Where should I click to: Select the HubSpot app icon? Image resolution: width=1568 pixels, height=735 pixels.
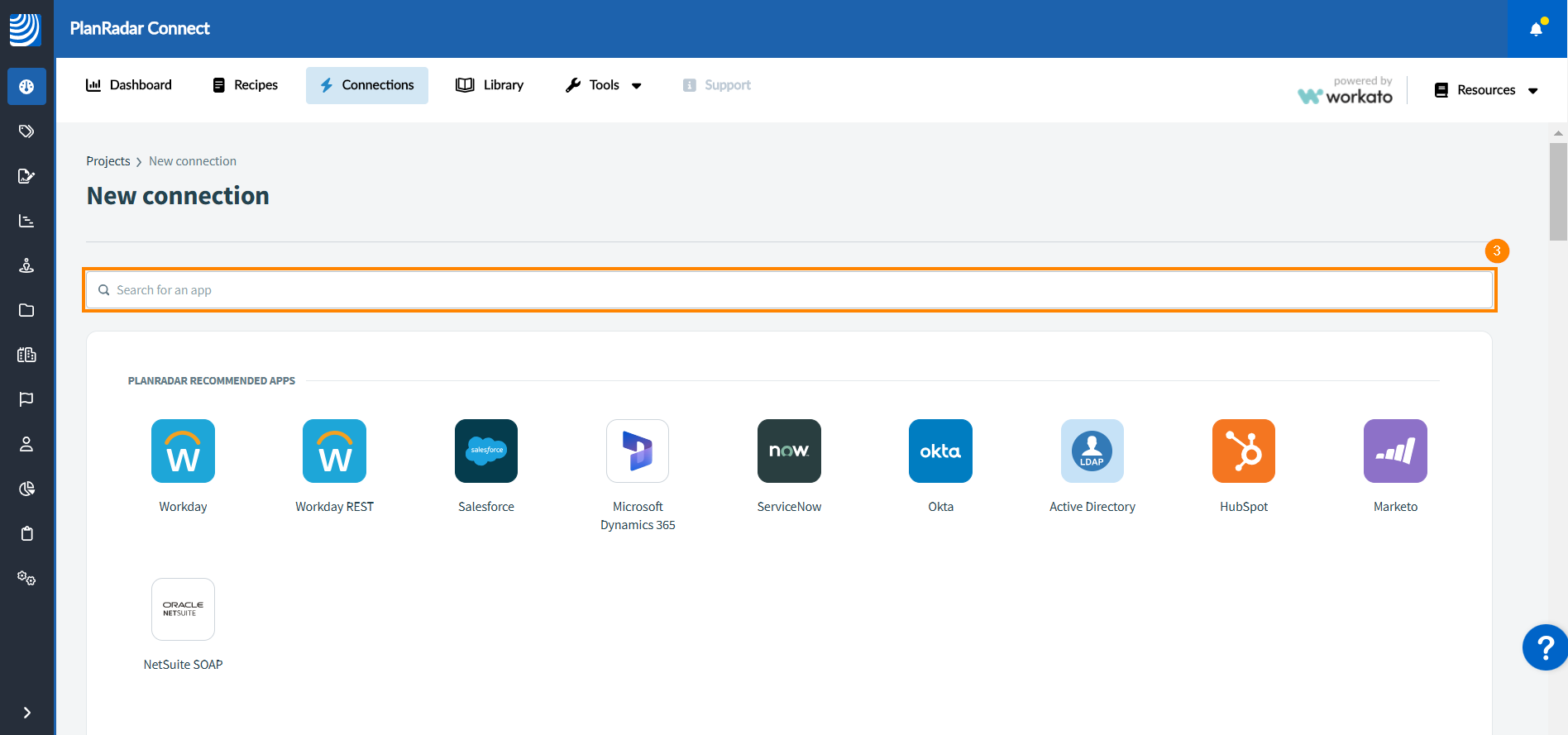click(1243, 451)
